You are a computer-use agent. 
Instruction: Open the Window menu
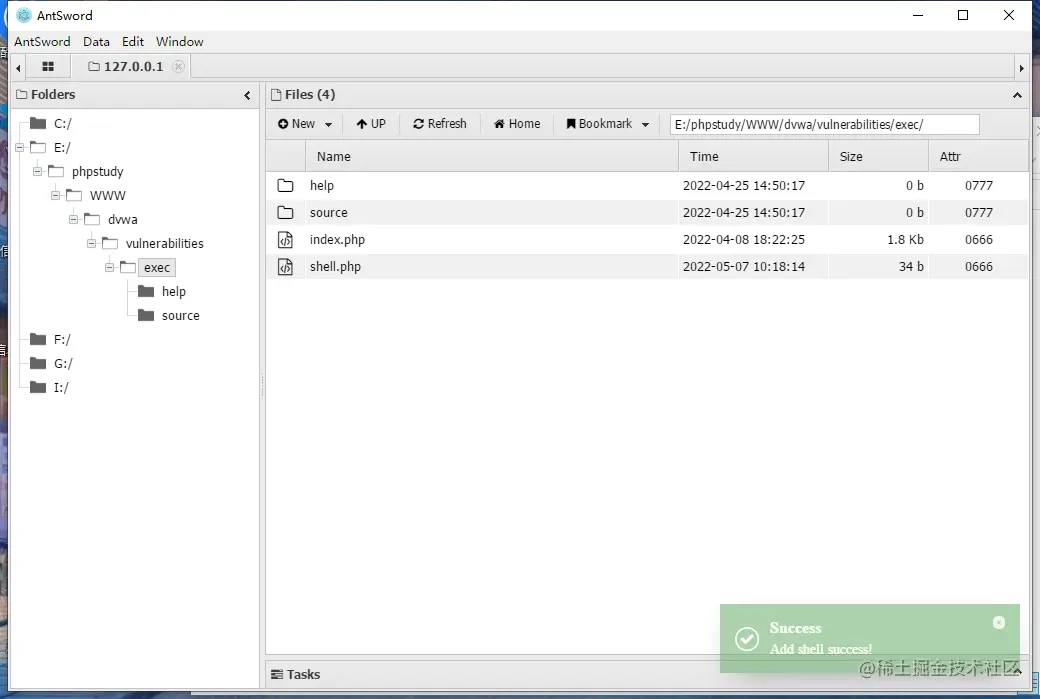[179, 41]
